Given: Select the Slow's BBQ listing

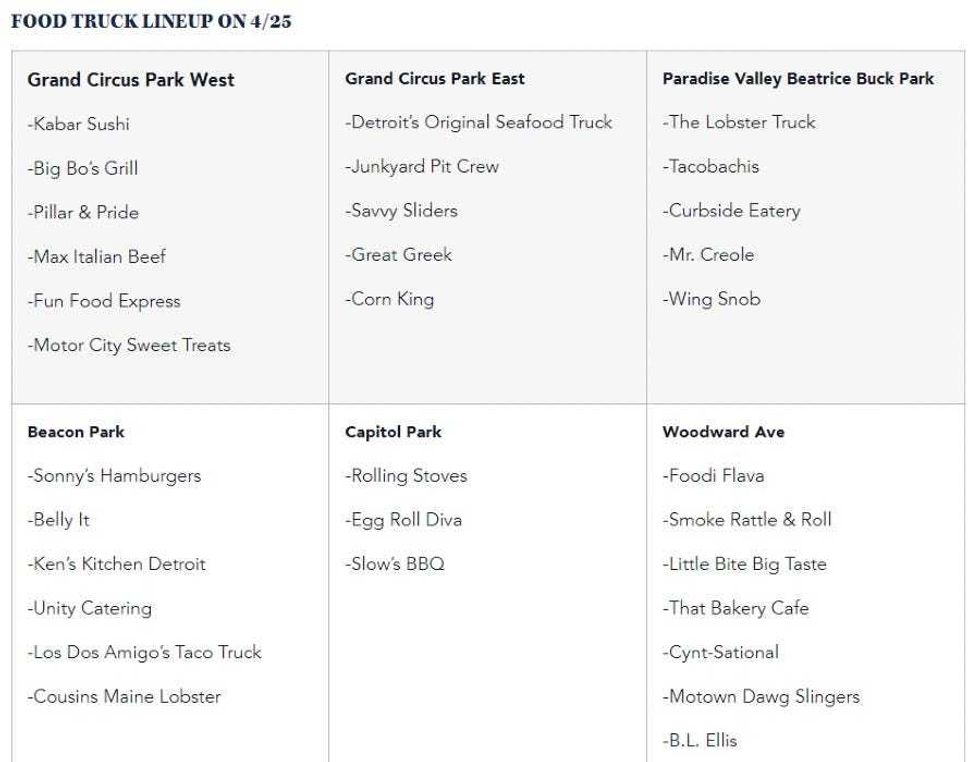Looking at the screenshot, I should pyautogui.click(x=395, y=564).
